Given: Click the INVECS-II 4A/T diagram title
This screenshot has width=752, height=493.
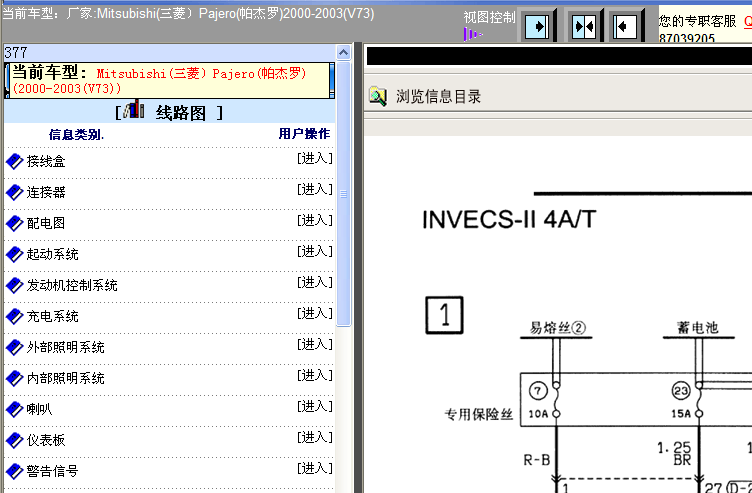Looking at the screenshot, I should (x=509, y=220).
